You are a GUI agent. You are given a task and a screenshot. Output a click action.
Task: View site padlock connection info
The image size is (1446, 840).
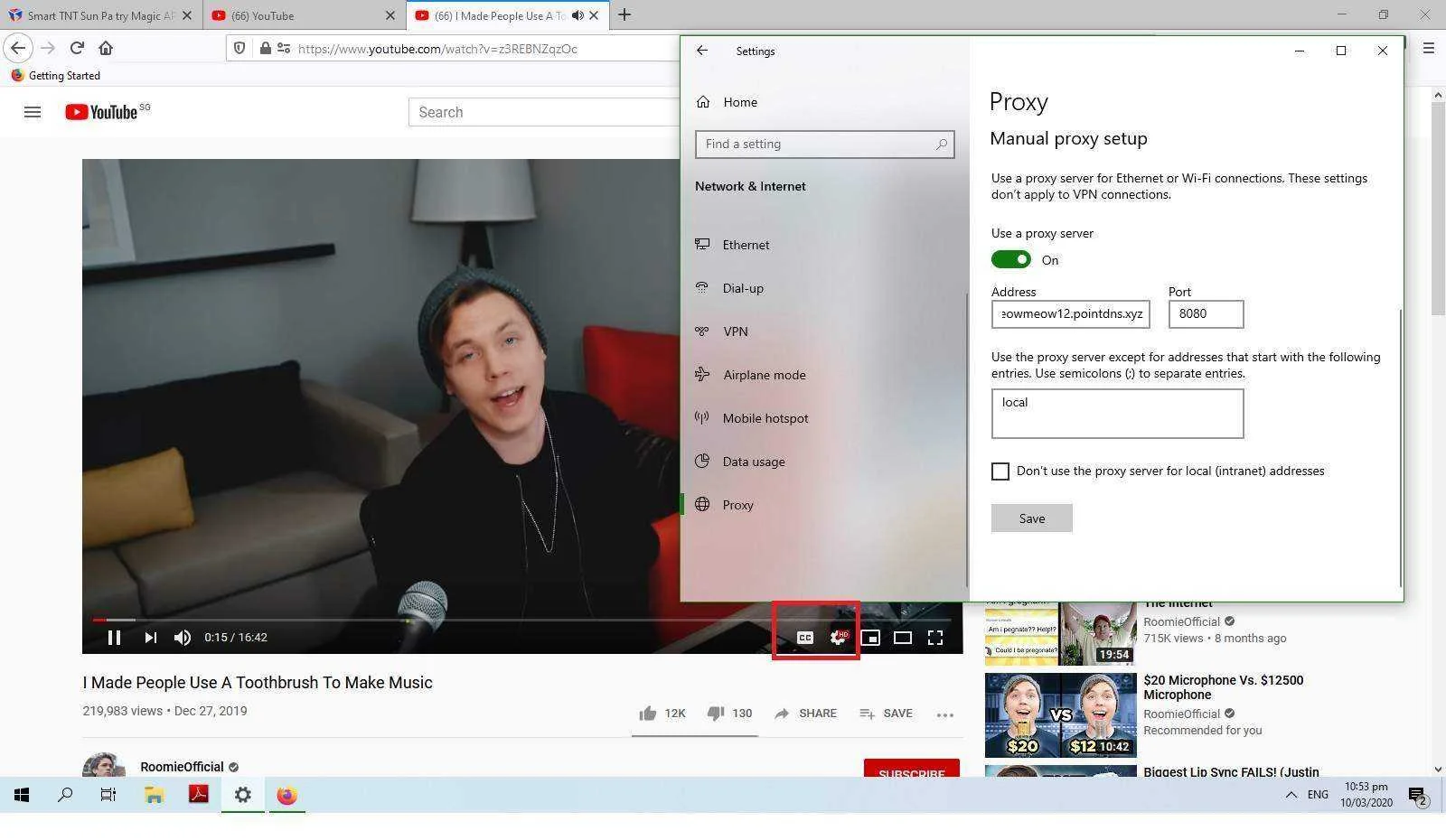[x=265, y=49]
